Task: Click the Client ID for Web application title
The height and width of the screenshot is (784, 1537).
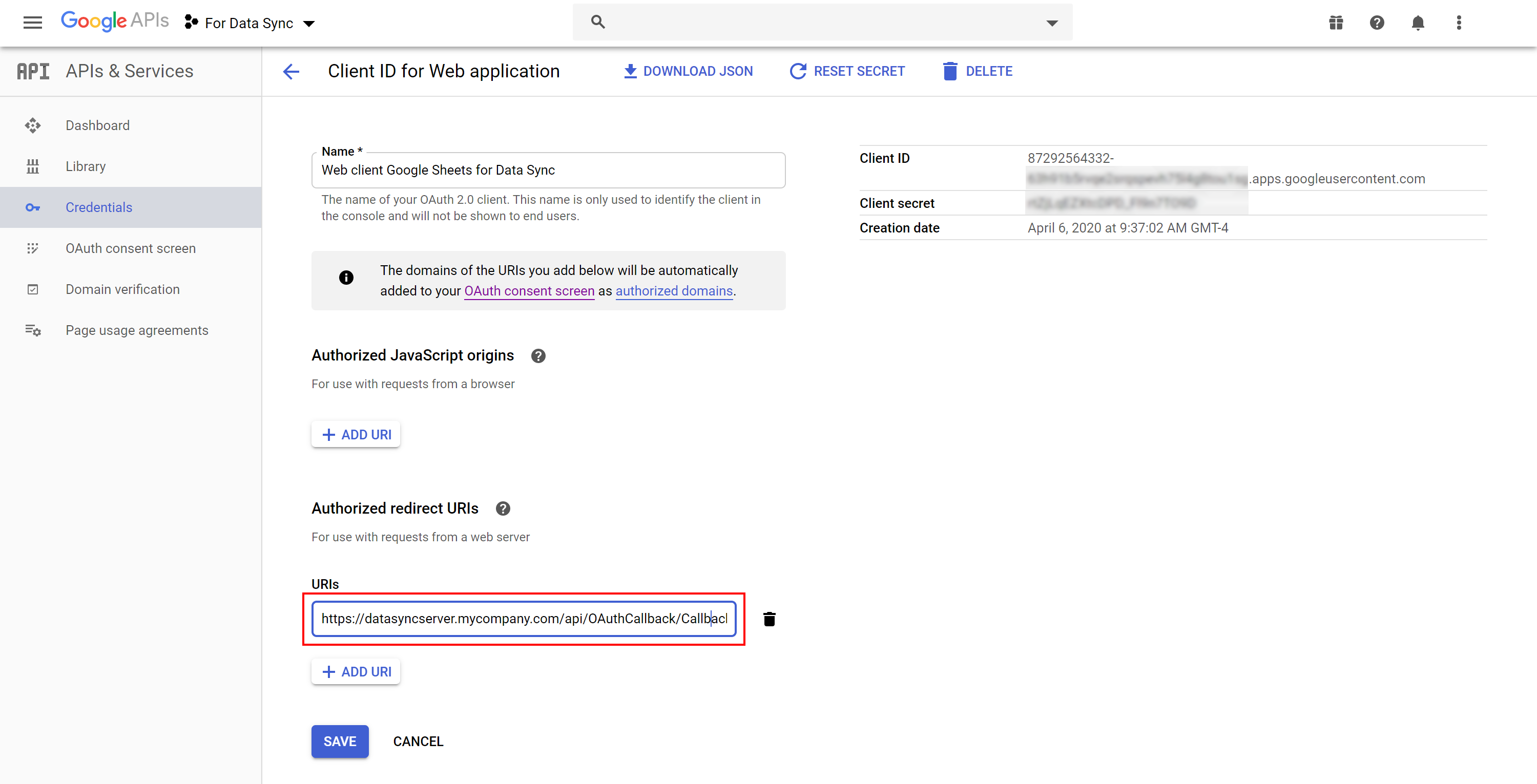Action: click(x=444, y=71)
